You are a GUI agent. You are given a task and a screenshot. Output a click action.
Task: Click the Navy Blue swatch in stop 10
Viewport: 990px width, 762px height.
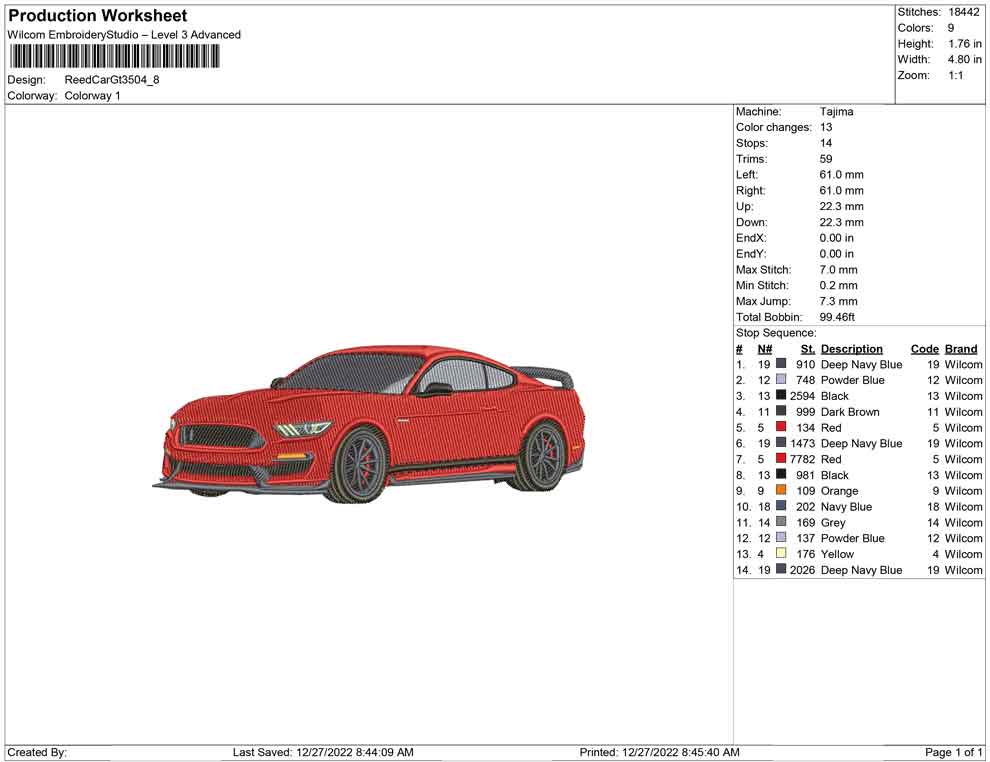click(781, 506)
